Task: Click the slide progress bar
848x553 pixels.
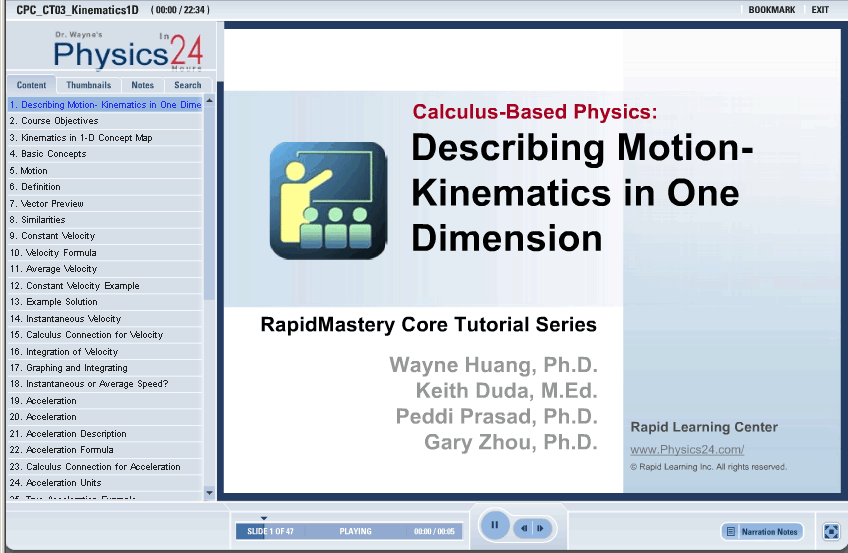Action: coord(349,532)
